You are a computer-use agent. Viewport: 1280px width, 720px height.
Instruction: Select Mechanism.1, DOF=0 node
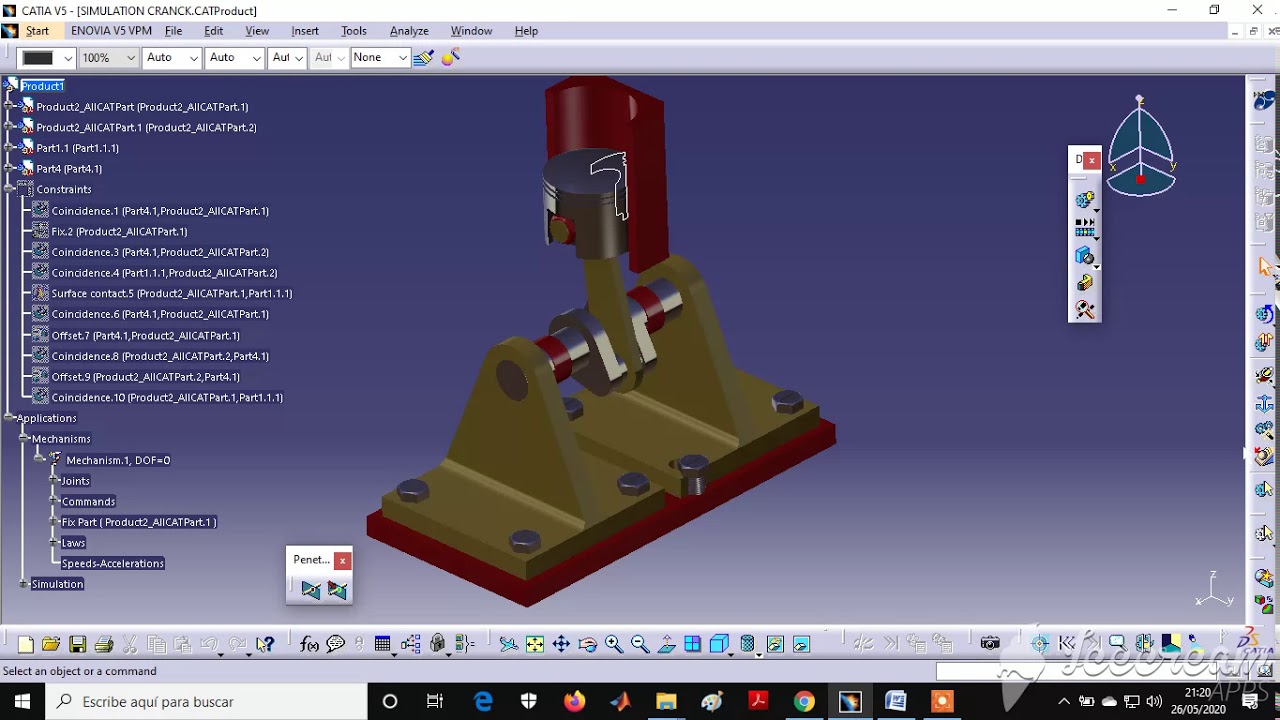[118, 460]
